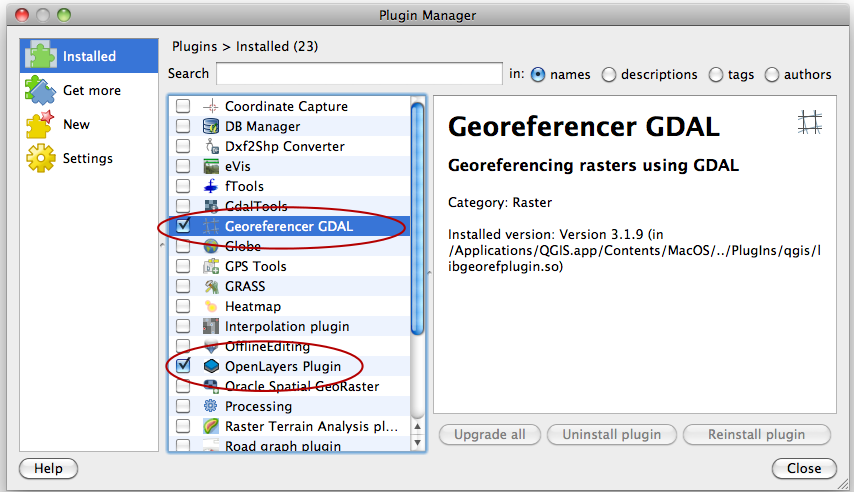This screenshot has width=854, height=492.
Task: Enable the DB Manager checkbox
Action: click(183, 126)
